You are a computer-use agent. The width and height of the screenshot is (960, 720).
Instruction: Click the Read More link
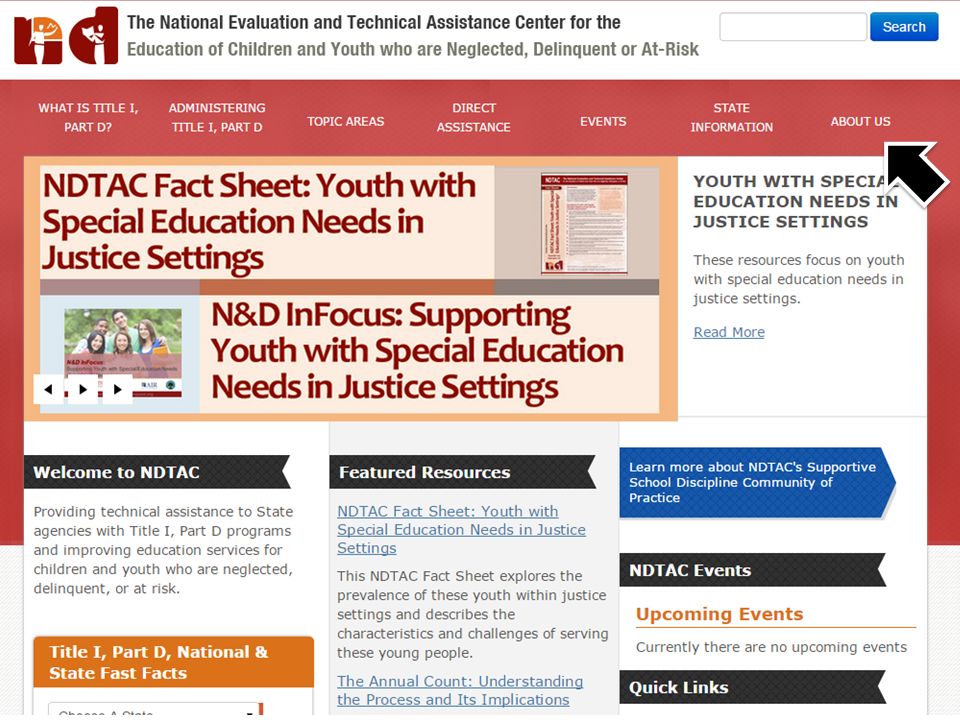[x=729, y=332]
